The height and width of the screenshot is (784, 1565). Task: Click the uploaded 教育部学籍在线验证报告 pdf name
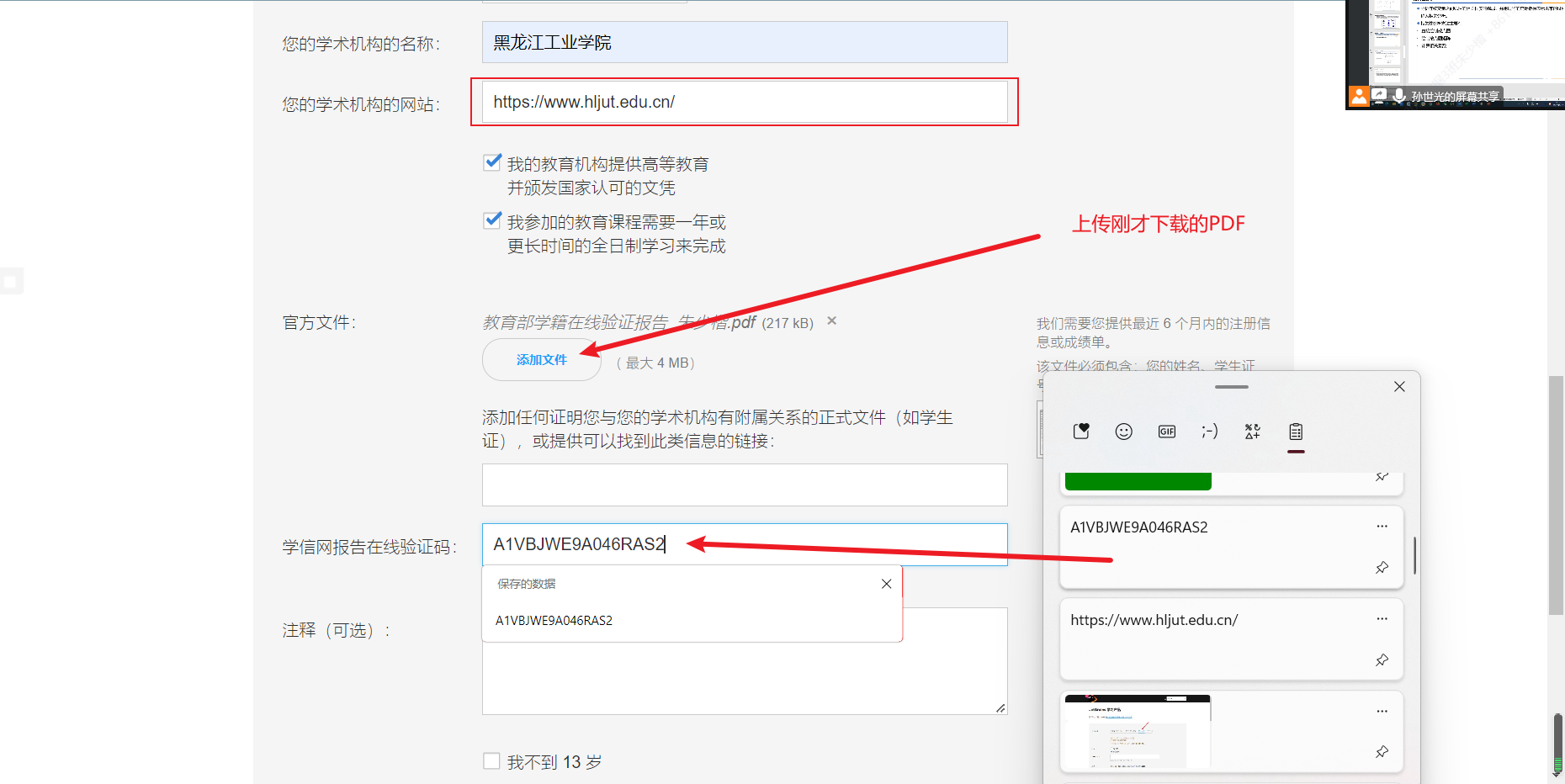pyautogui.click(x=619, y=322)
